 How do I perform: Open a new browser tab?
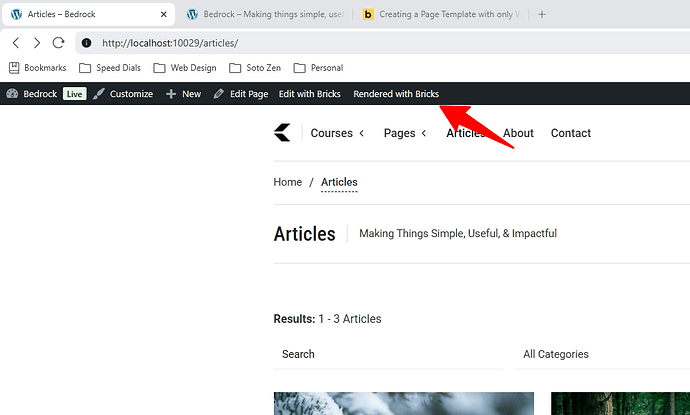click(x=542, y=15)
